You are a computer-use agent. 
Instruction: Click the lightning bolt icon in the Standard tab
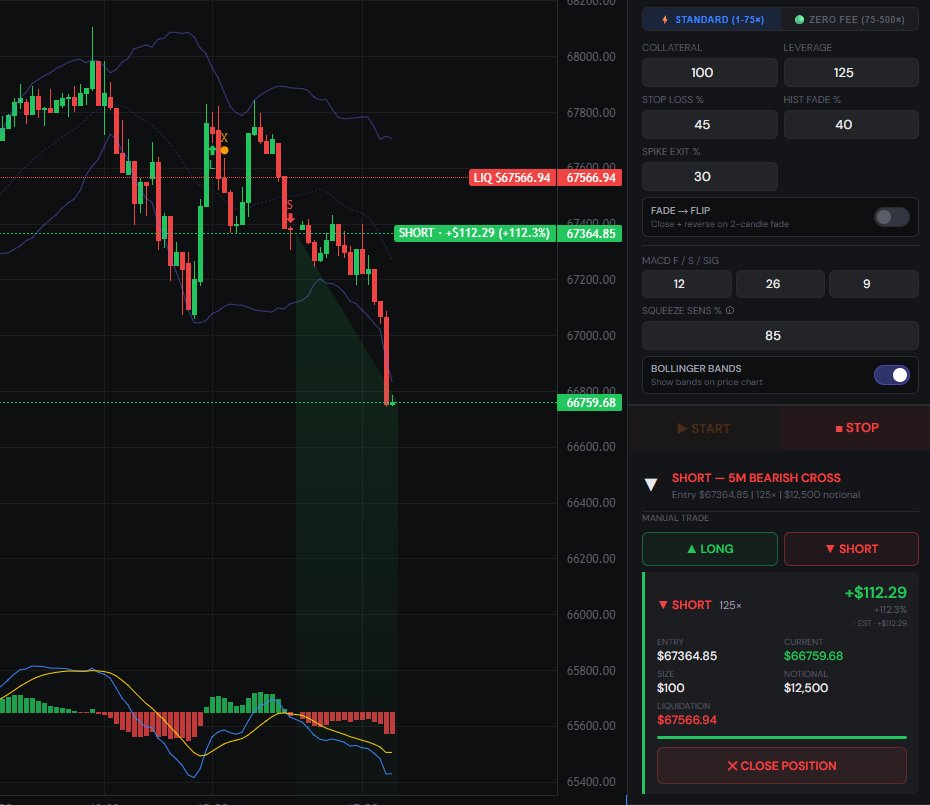coord(665,20)
